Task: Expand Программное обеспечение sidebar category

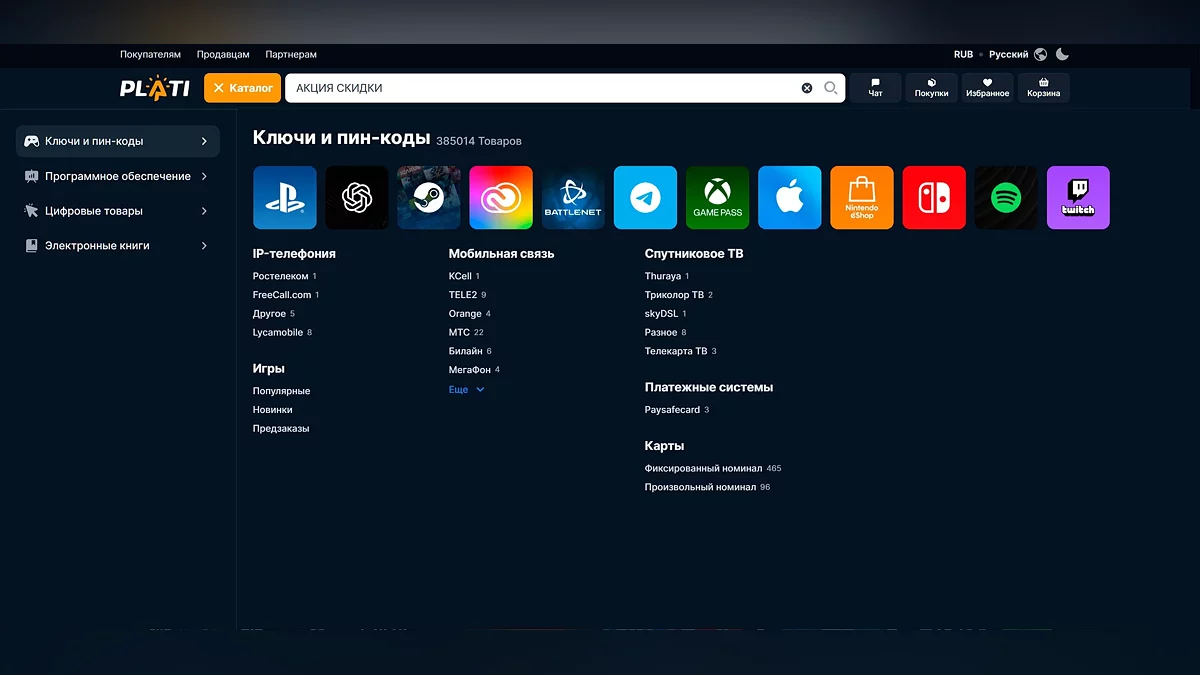Action: [118, 176]
